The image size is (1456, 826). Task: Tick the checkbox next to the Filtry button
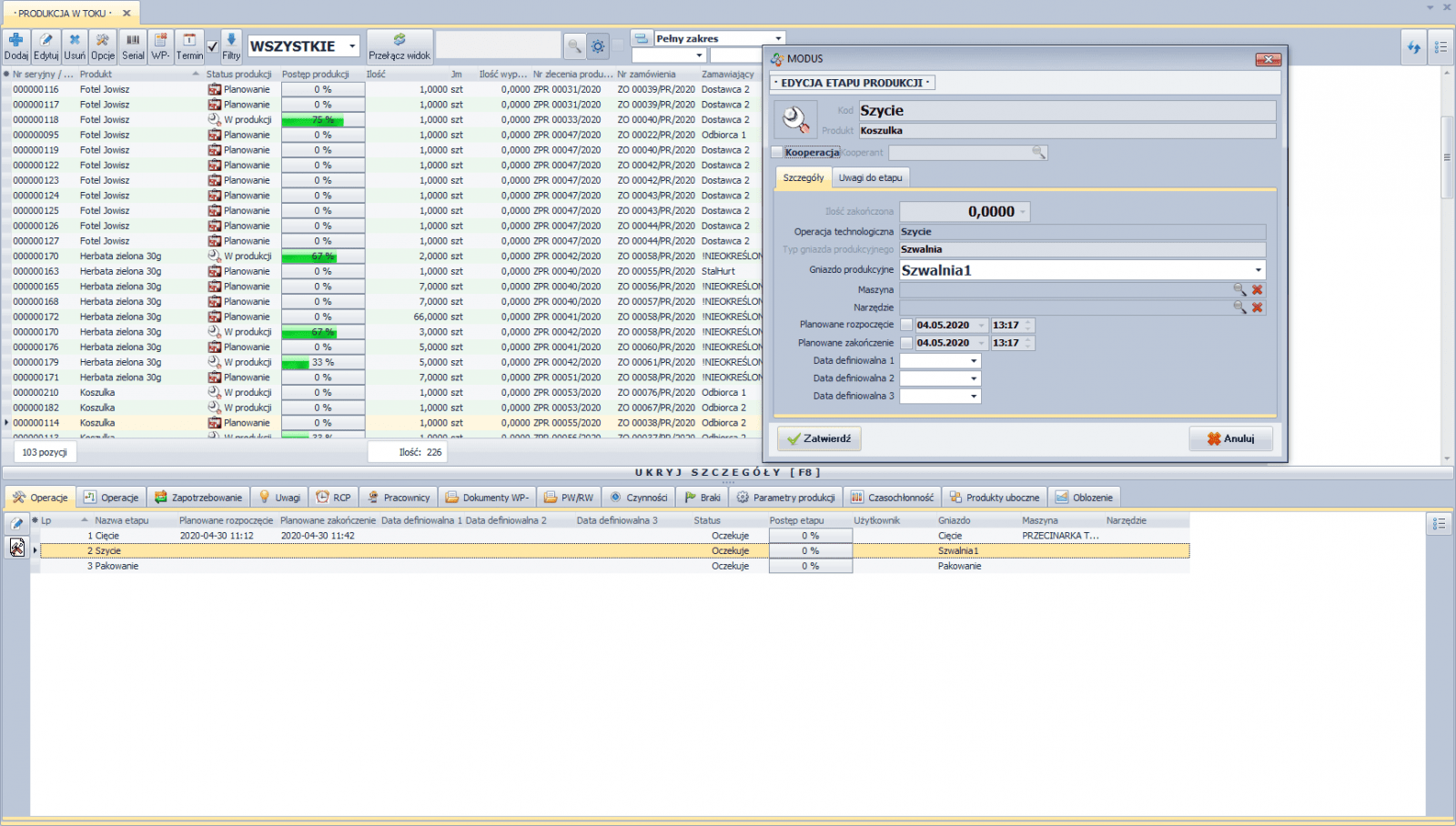point(212,45)
